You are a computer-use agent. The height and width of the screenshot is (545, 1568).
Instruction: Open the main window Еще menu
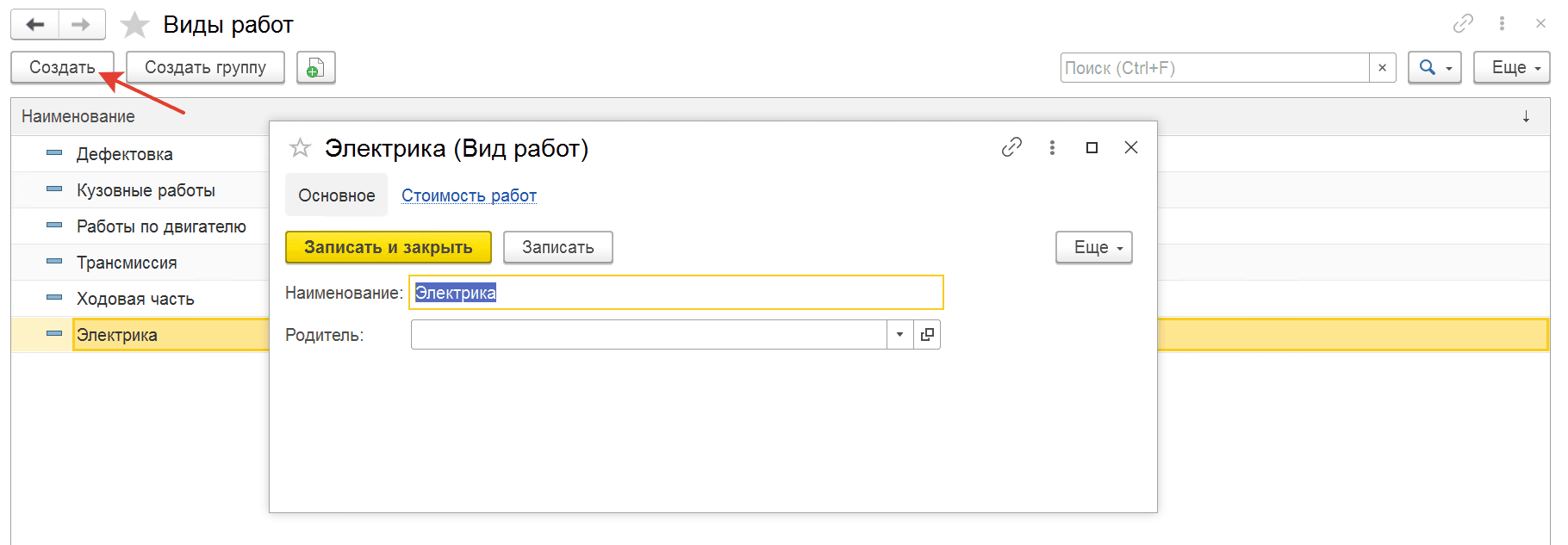(x=1512, y=67)
